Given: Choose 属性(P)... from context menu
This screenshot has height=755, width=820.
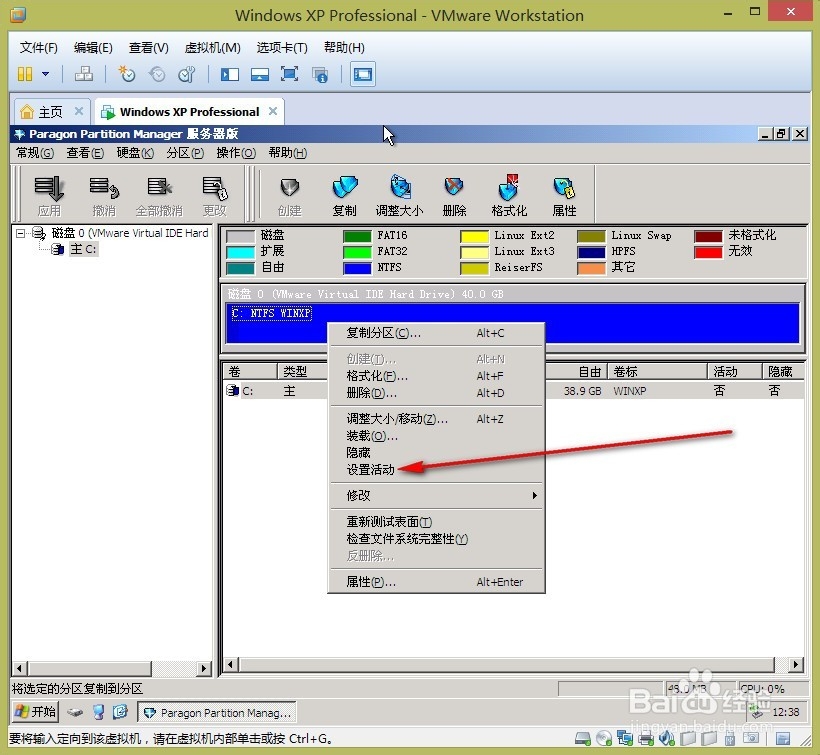Looking at the screenshot, I should (436, 582).
